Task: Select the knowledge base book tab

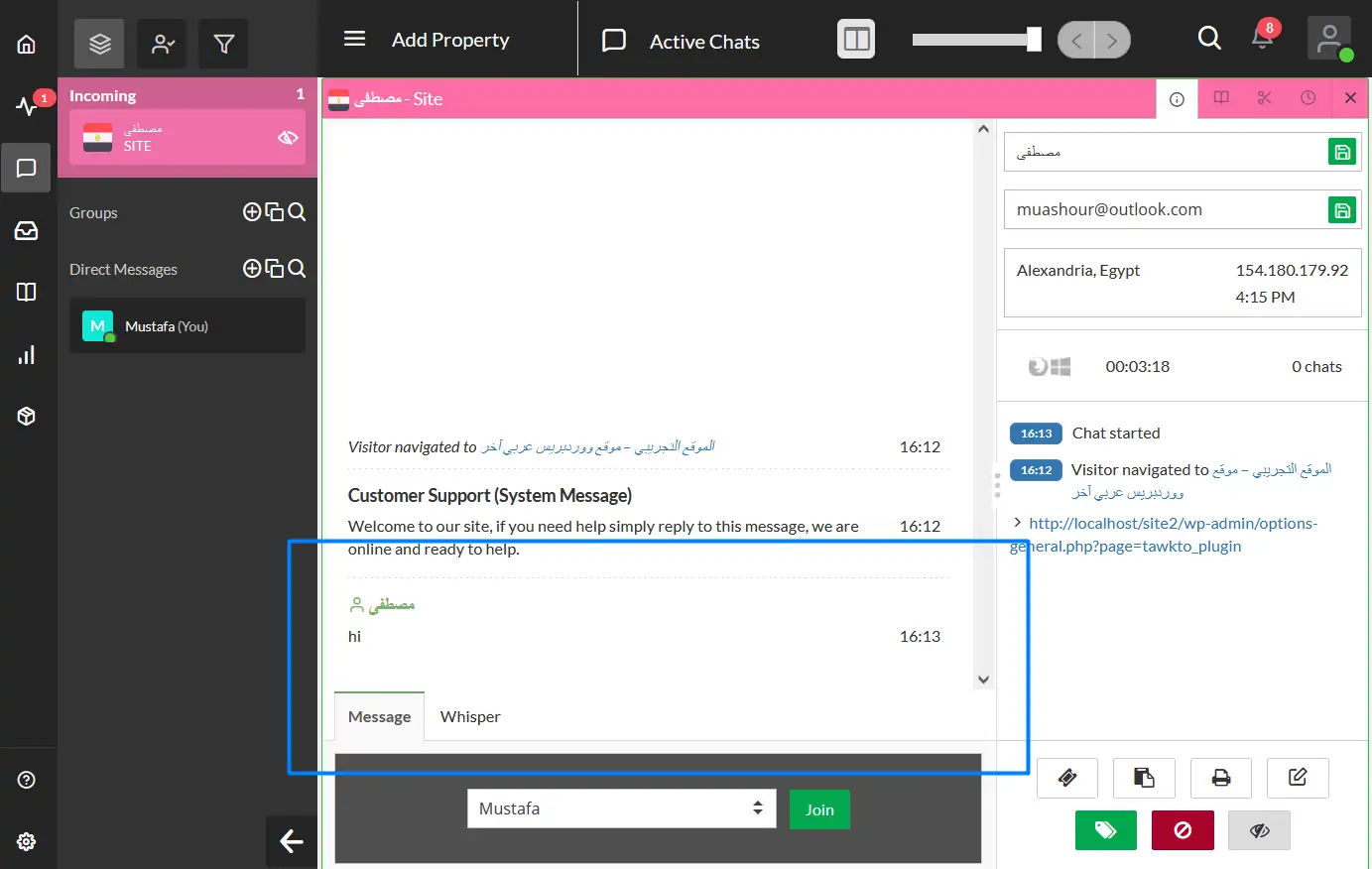Action: pos(1221,98)
